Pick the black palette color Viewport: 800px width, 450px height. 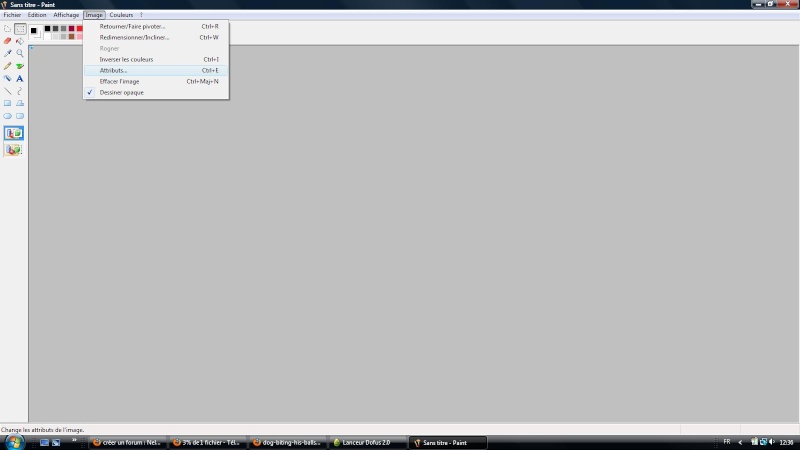47,29
